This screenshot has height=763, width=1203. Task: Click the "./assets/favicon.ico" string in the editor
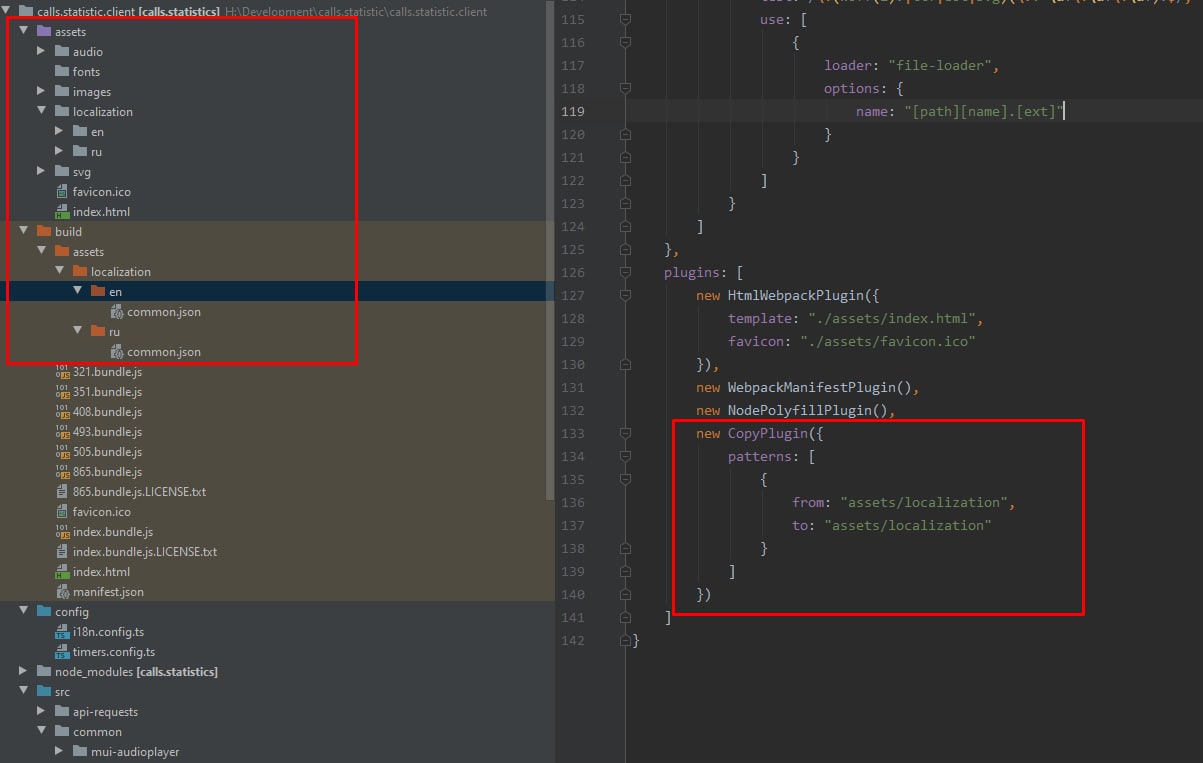(x=888, y=341)
